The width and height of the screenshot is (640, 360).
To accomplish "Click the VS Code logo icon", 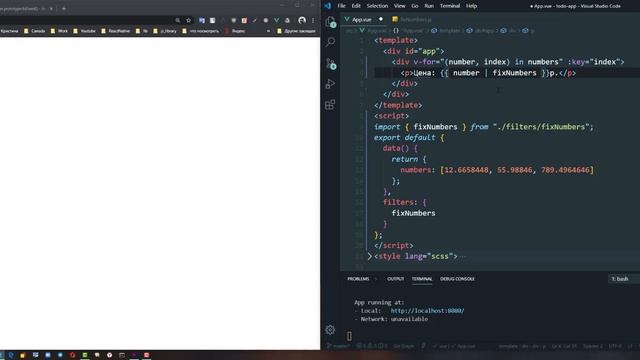I will click(x=328, y=6).
